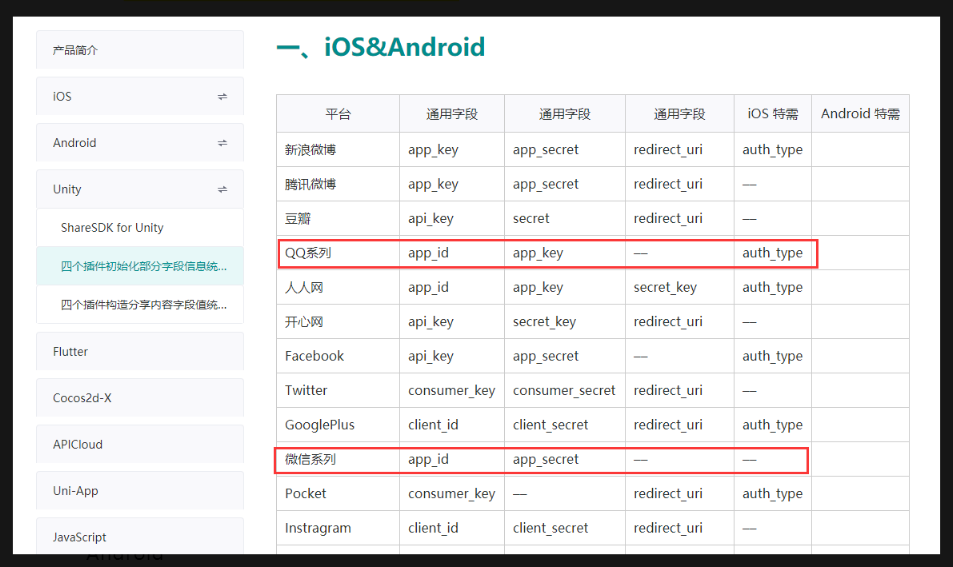This screenshot has height=567, width=953.
Task: Click consumer_key in the Pocket row
Action: click(x=452, y=494)
